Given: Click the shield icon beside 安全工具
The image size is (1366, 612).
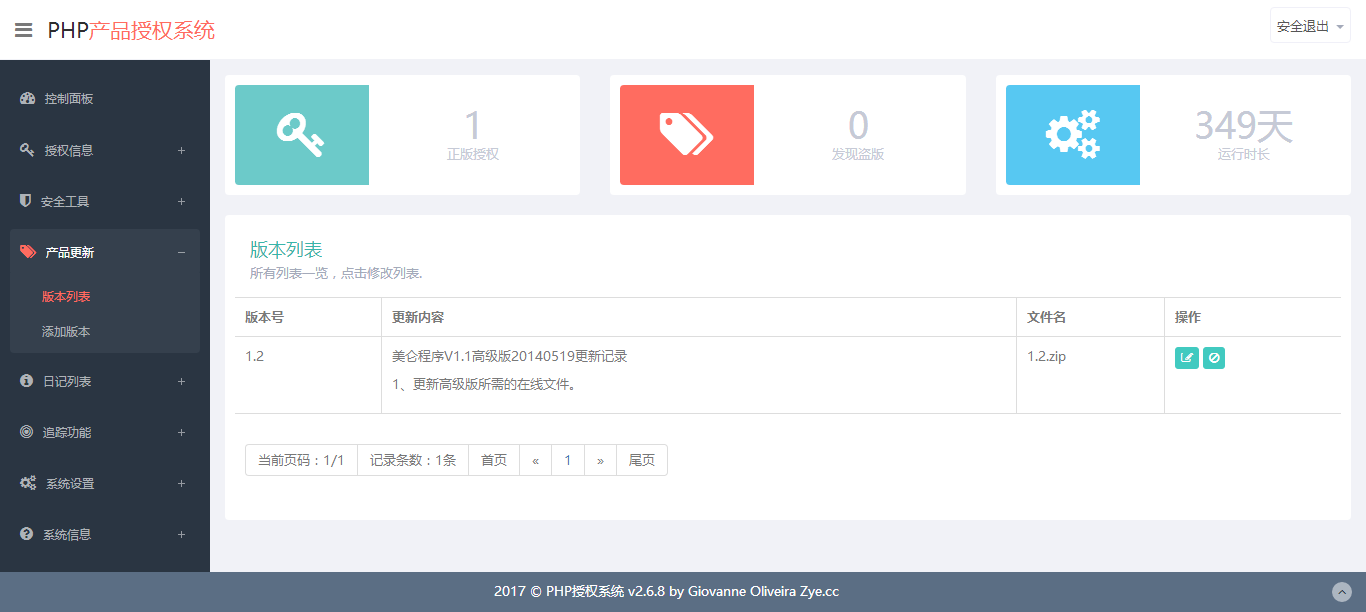Looking at the screenshot, I should (25, 200).
